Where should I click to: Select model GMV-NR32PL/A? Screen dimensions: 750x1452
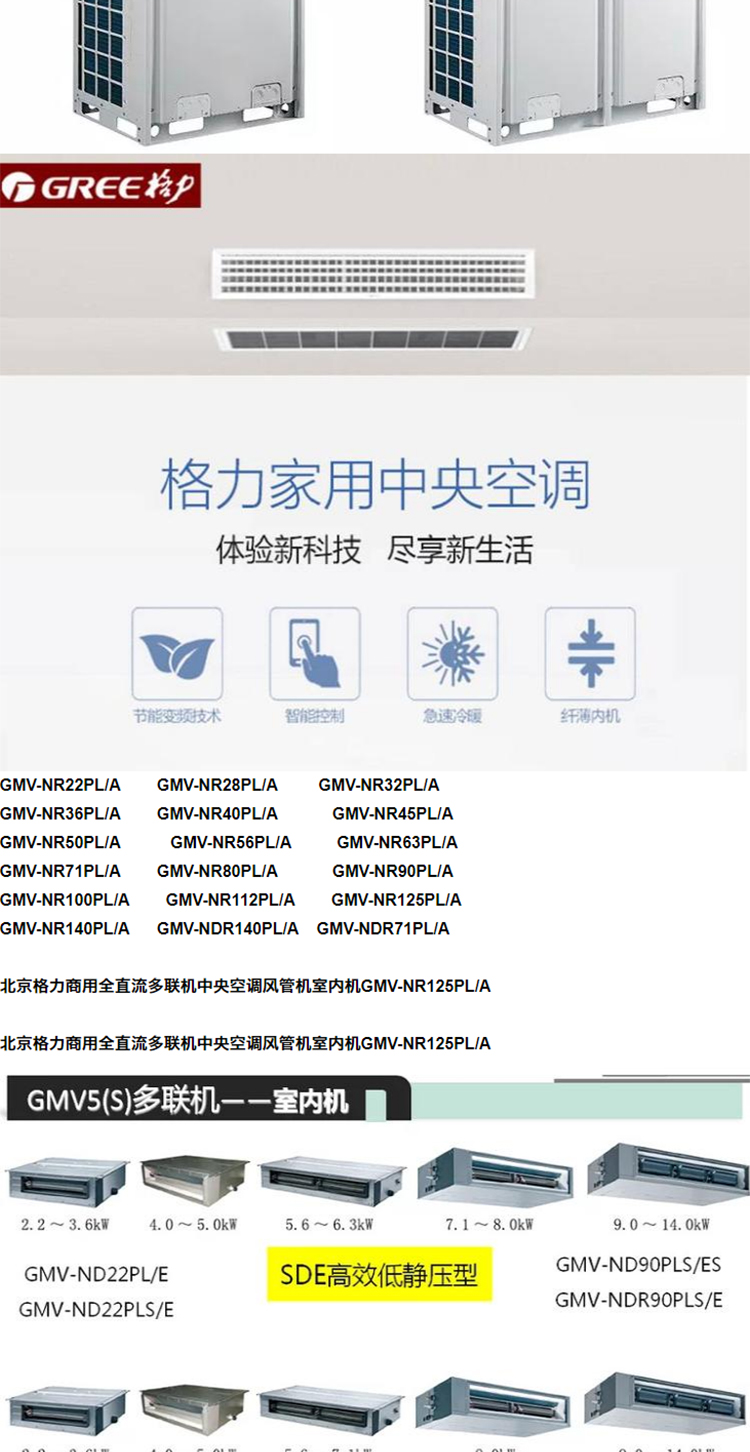(x=379, y=785)
